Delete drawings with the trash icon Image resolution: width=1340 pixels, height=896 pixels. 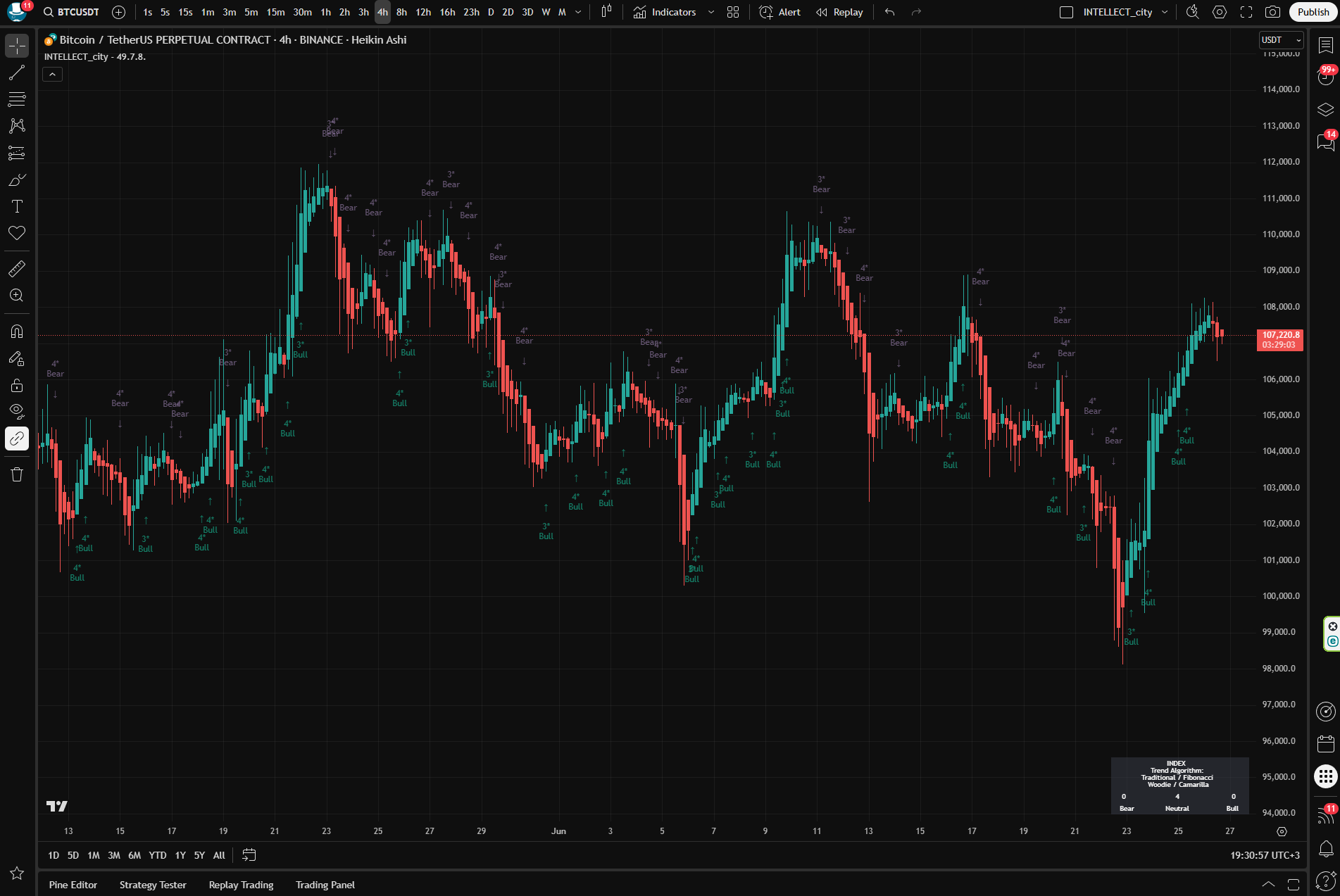17,474
